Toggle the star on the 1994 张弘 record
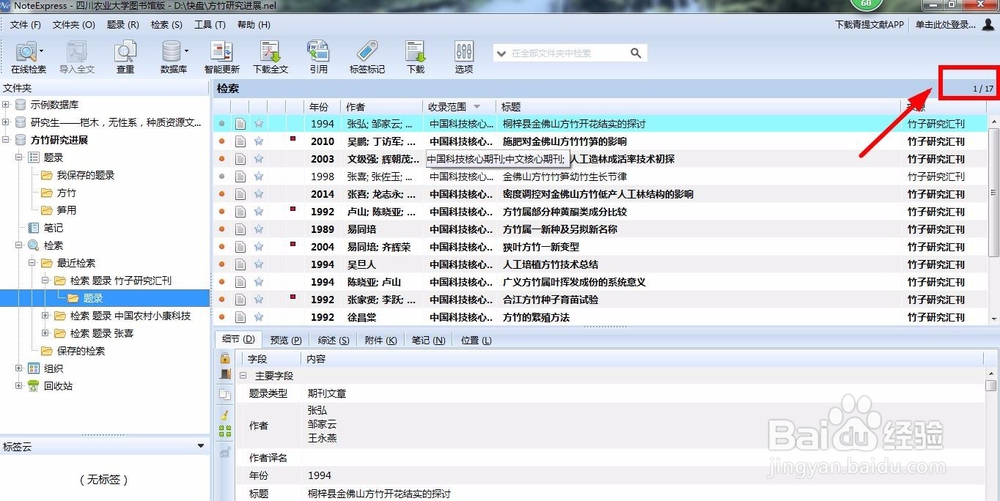Viewport: 1000px width, 501px height. click(x=258, y=124)
